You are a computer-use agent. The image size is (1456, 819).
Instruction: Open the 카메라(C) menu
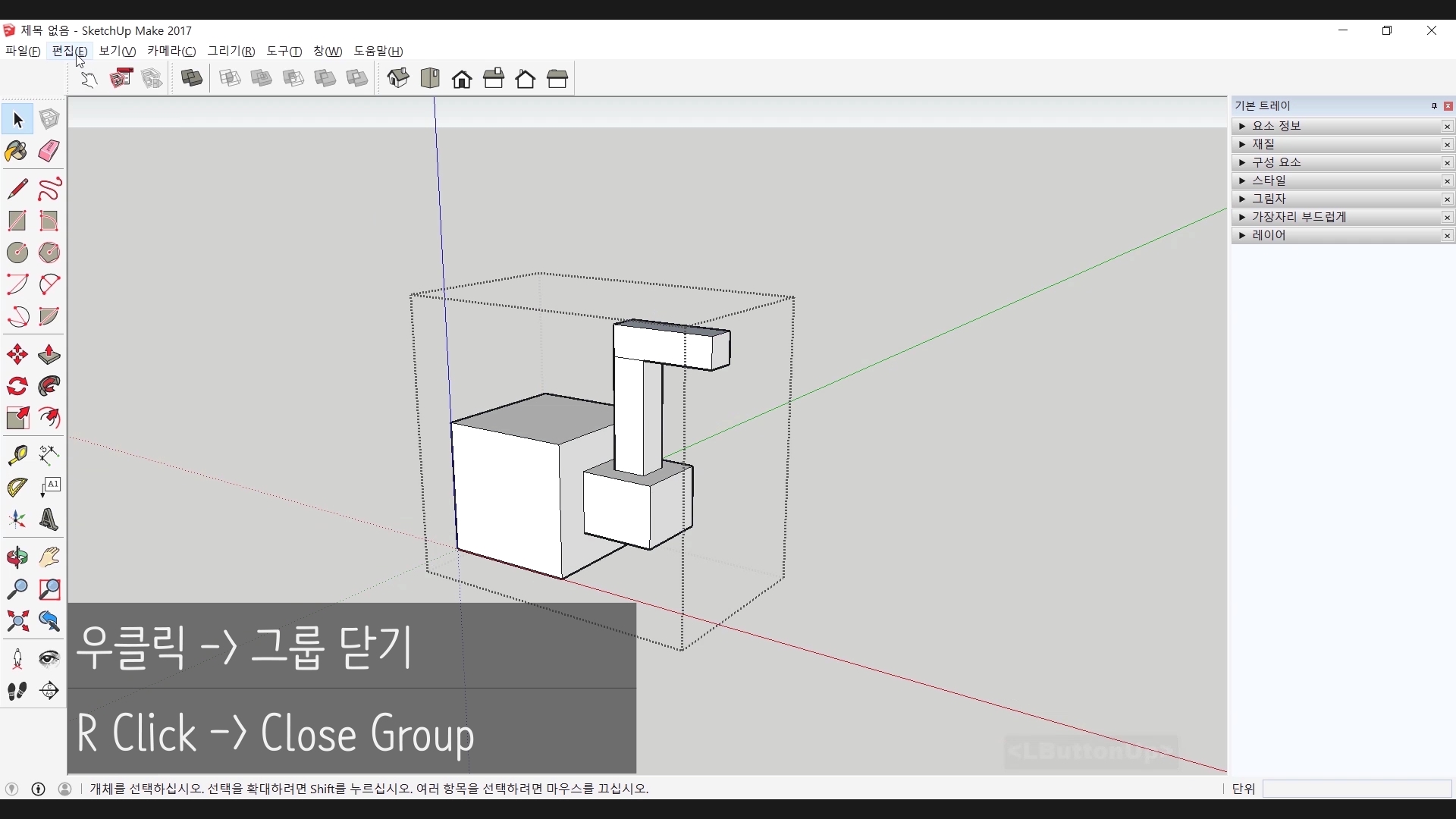tap(171, 51)
